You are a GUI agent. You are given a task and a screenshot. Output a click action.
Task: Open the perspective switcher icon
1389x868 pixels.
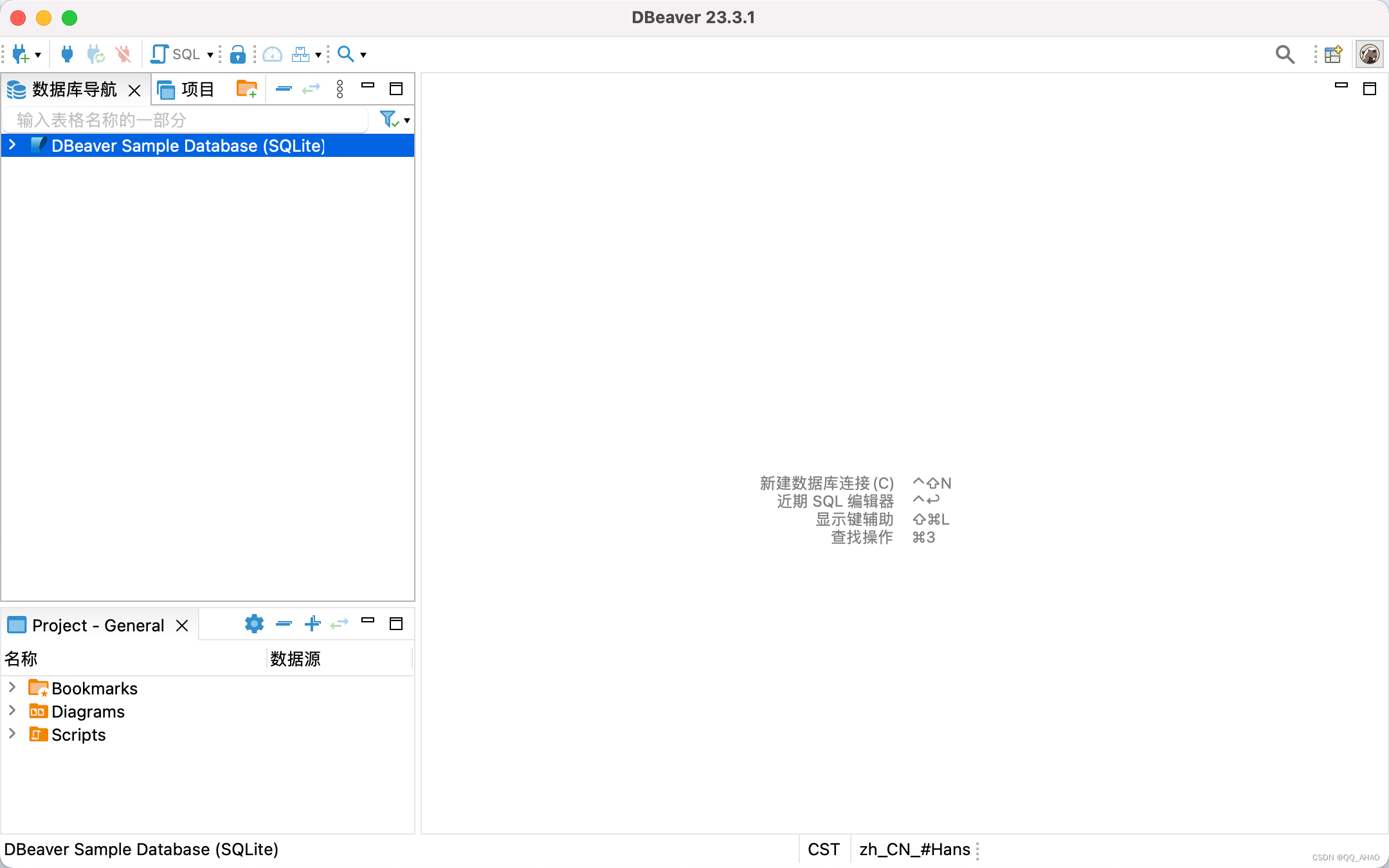pyautogui.click(x=1334, y=55)
